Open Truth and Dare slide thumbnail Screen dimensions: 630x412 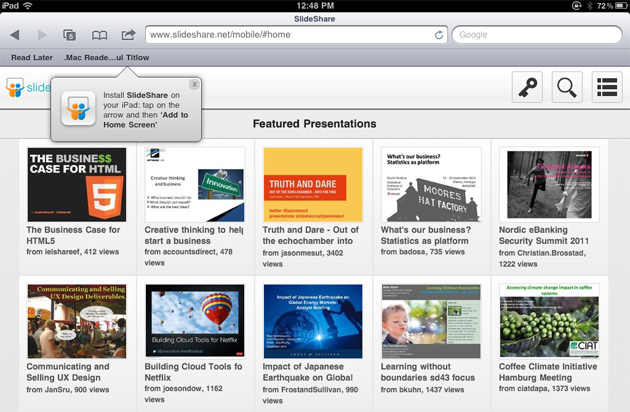313,184
